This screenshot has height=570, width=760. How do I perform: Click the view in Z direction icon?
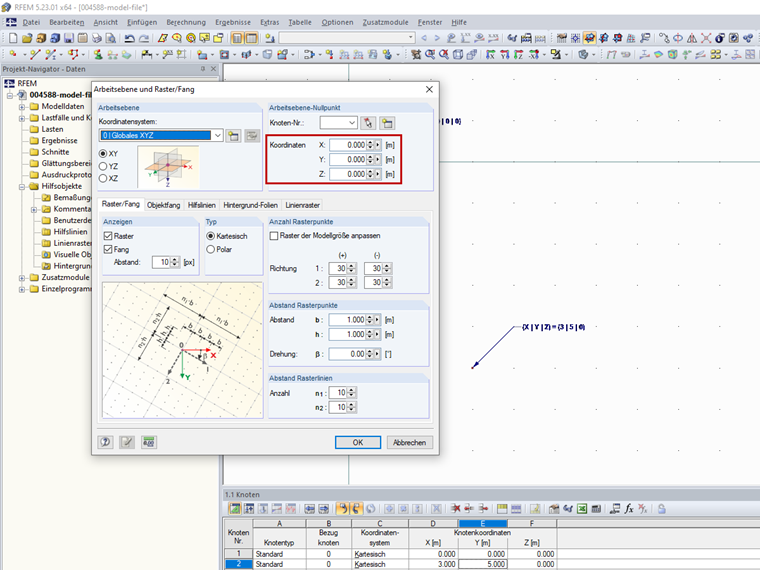(519, 54)
